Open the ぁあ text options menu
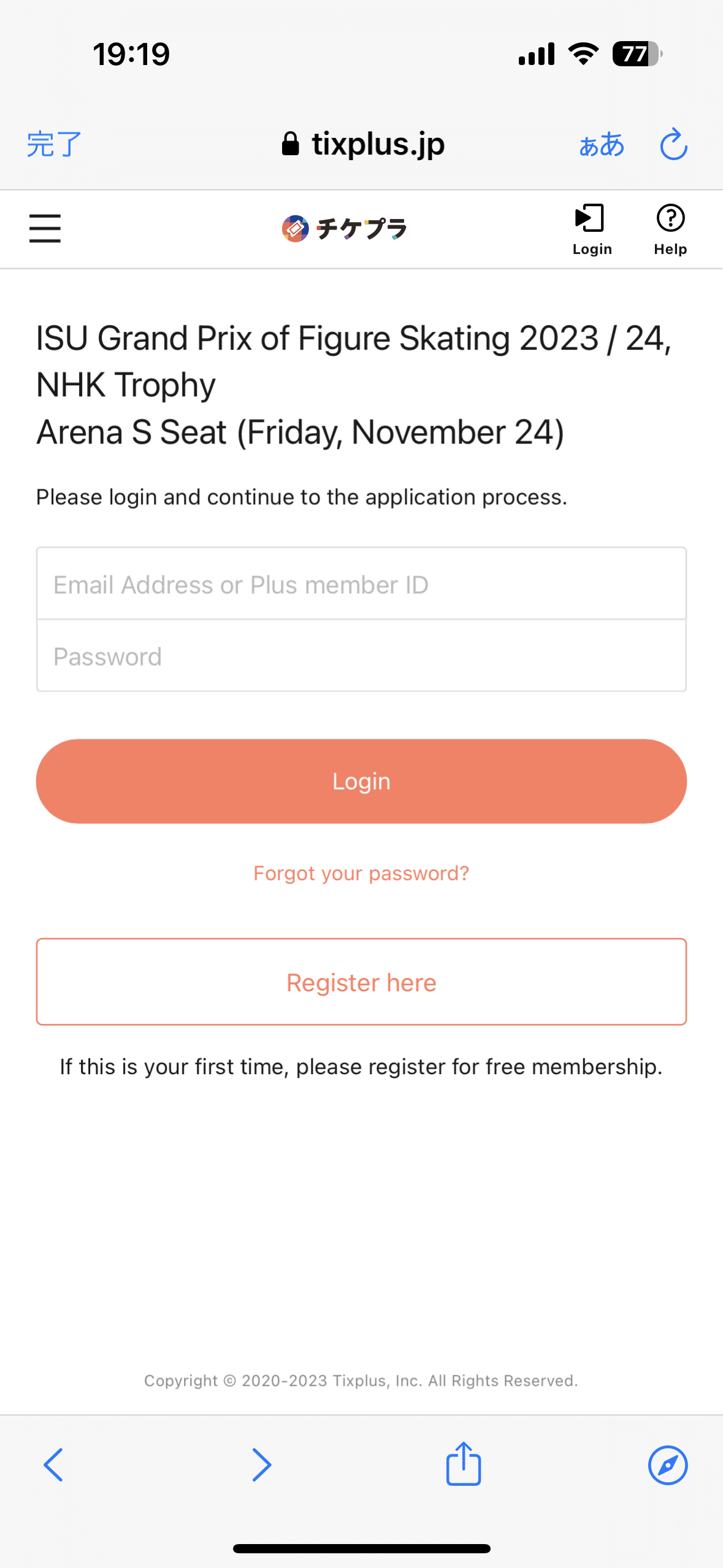Viewport: 723px width, 1568px height. pos(601,145)
